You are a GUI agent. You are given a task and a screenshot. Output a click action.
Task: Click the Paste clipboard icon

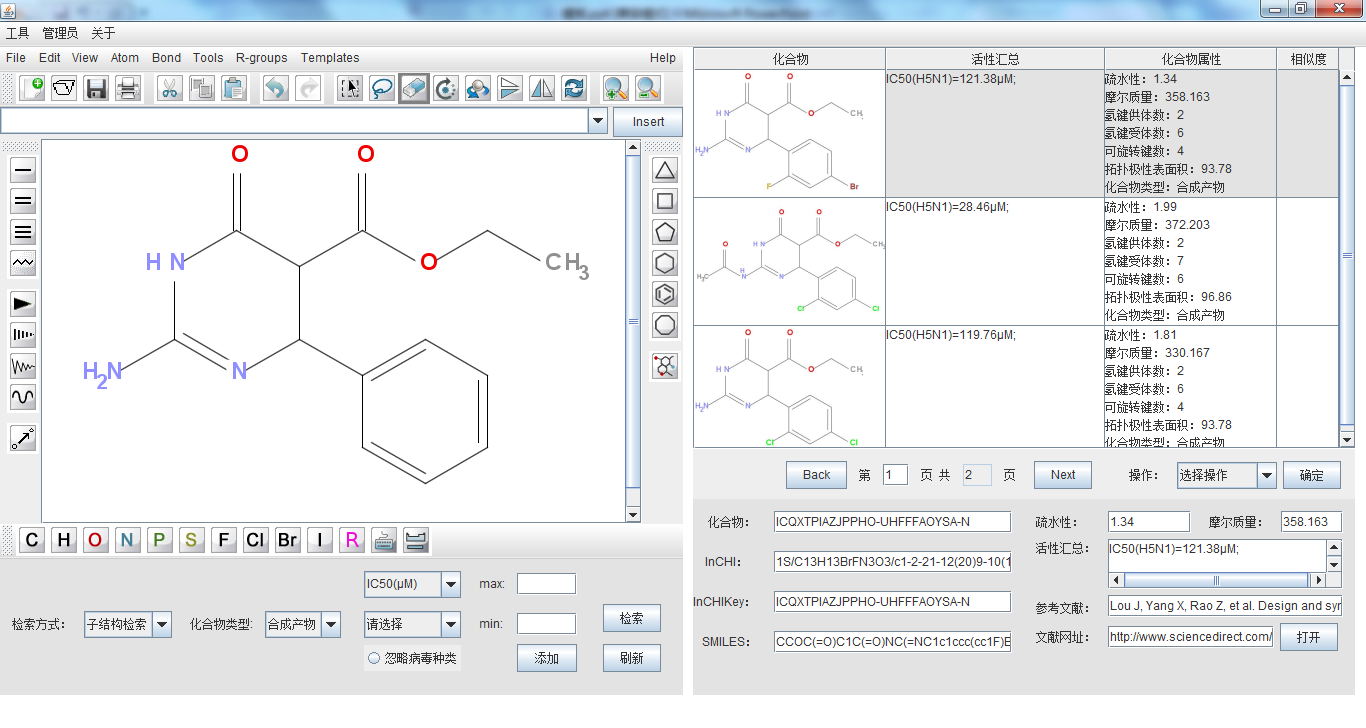(x=234, y=88)
